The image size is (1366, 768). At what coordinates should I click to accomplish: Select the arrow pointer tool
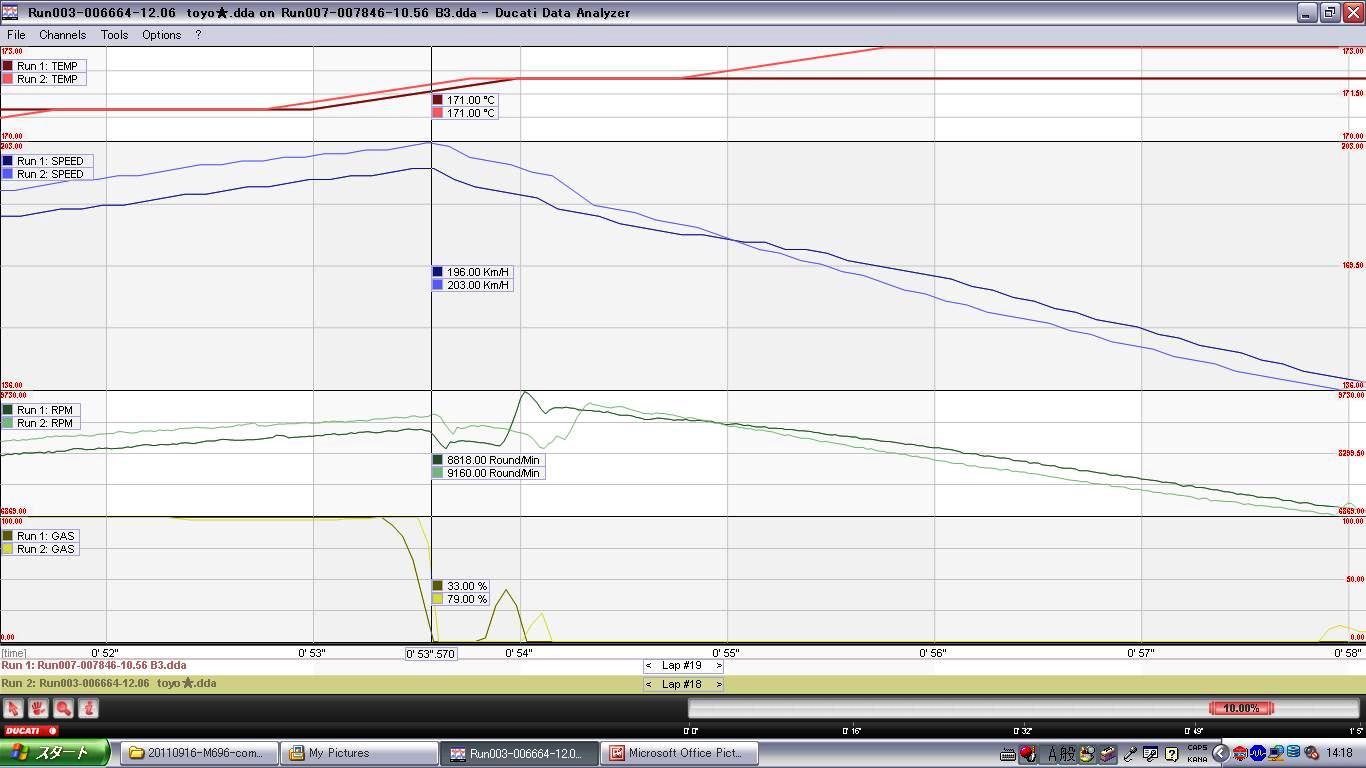point(13,708)
